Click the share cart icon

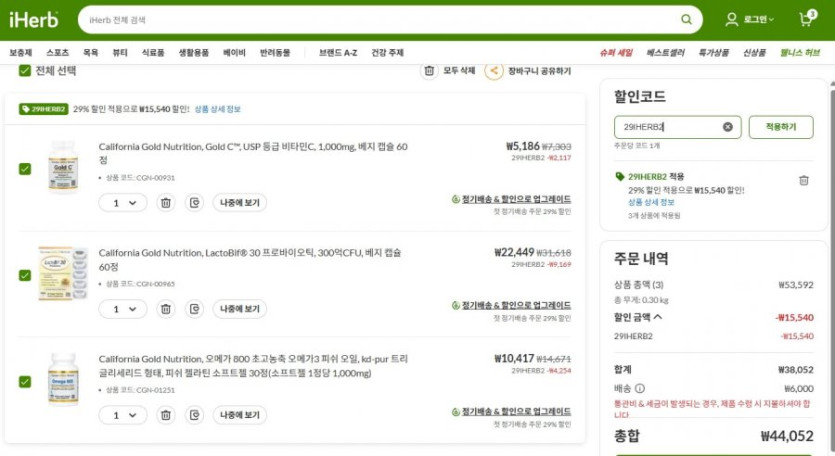[493, 71]
